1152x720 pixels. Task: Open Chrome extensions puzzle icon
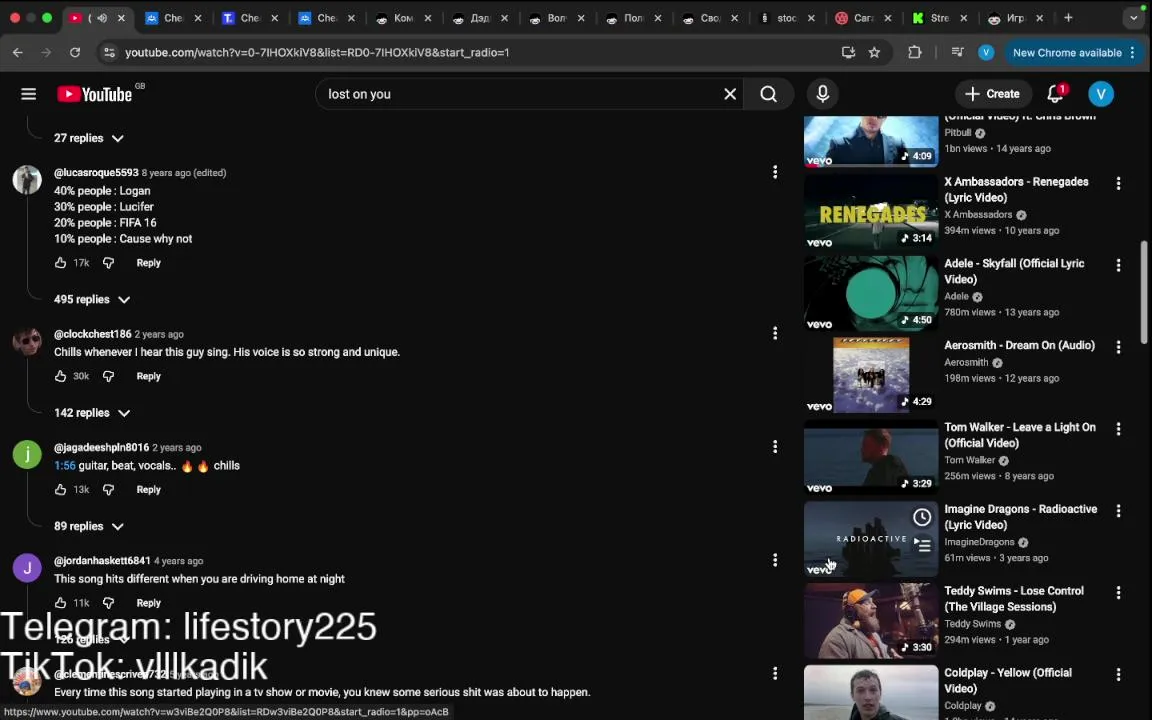tap(915, 52)
